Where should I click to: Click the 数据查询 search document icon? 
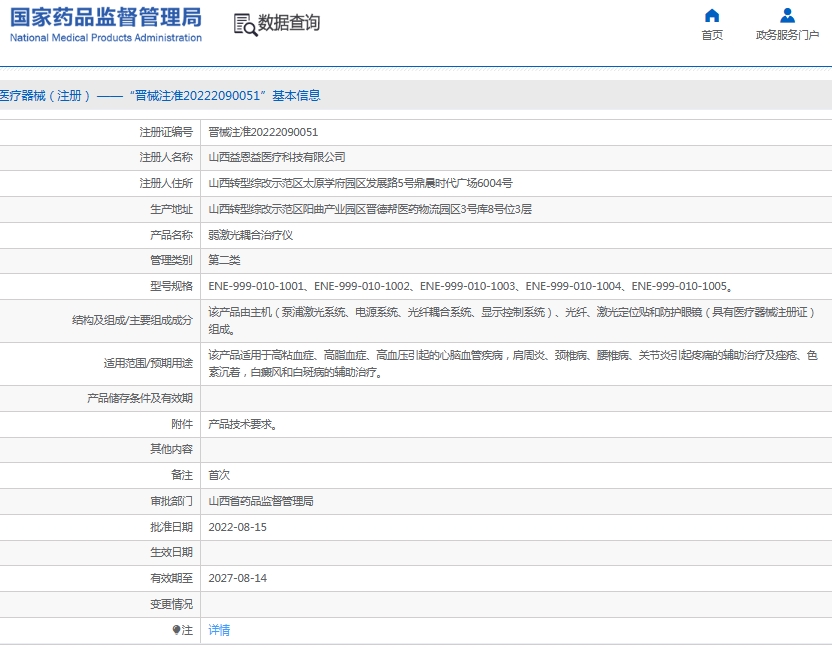click(x=246, y=24)
